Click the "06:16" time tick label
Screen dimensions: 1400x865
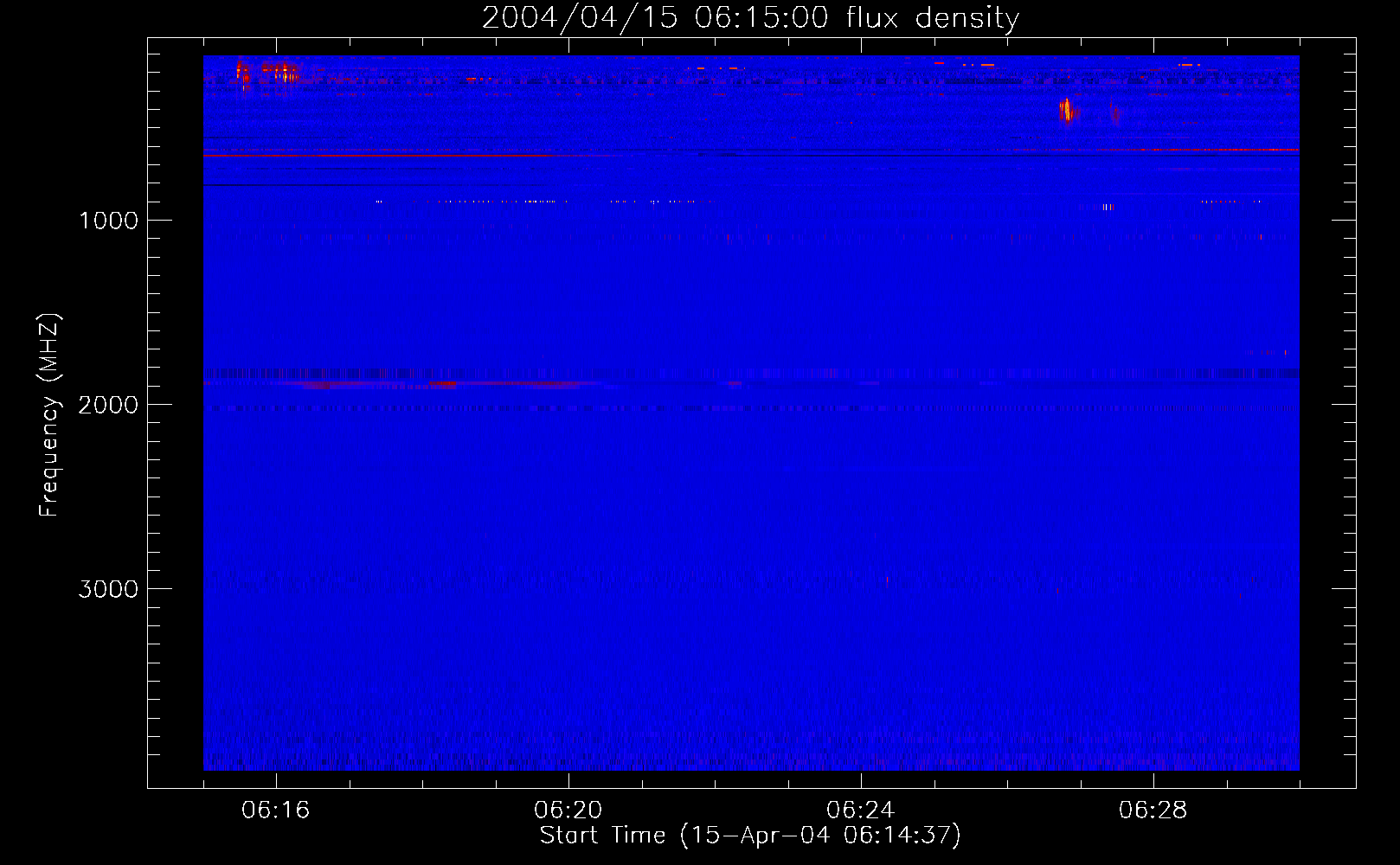click(276, 811)
